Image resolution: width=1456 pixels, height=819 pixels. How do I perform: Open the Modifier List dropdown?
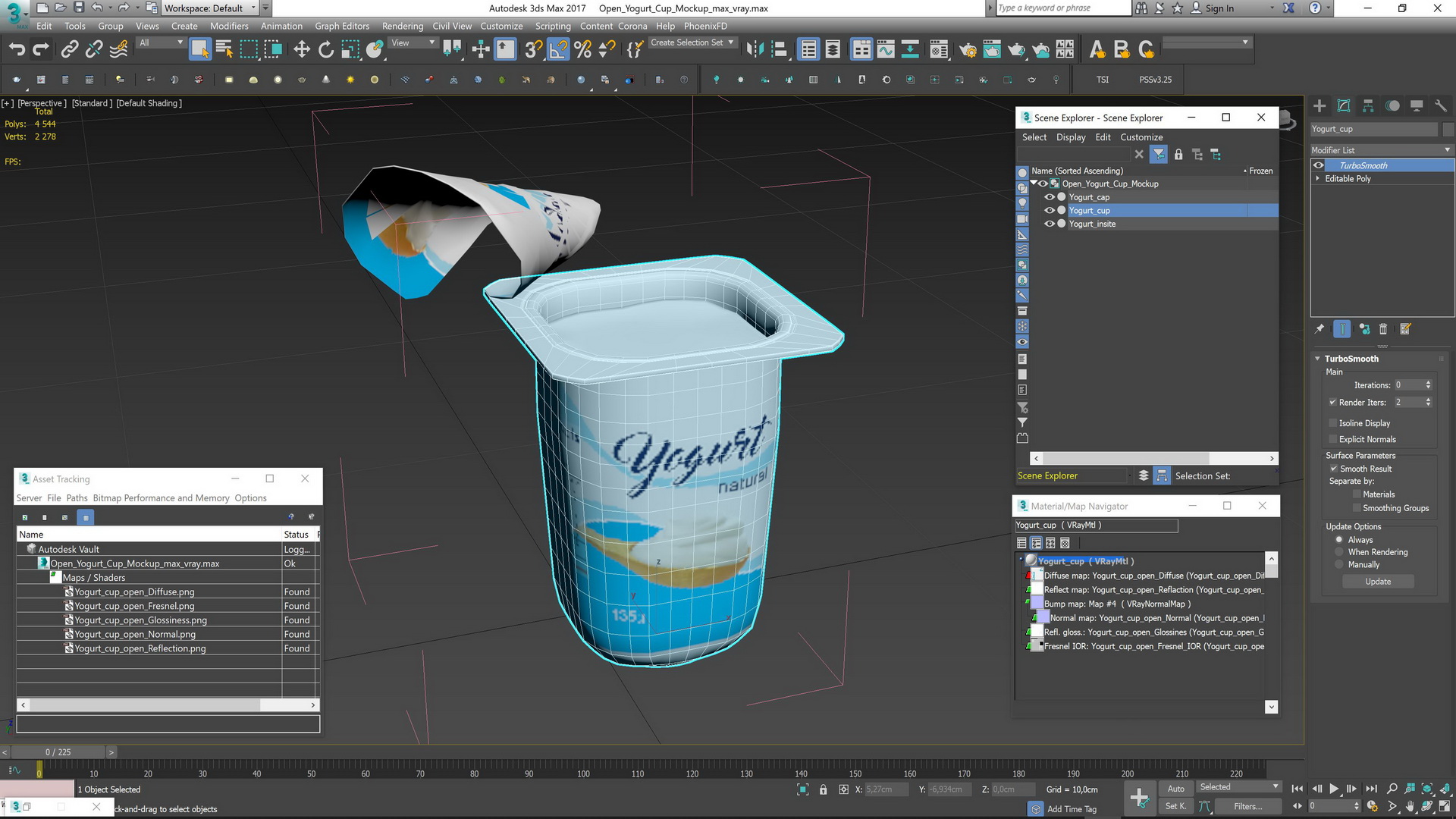pyautogui.click(x=1382, y=150)
